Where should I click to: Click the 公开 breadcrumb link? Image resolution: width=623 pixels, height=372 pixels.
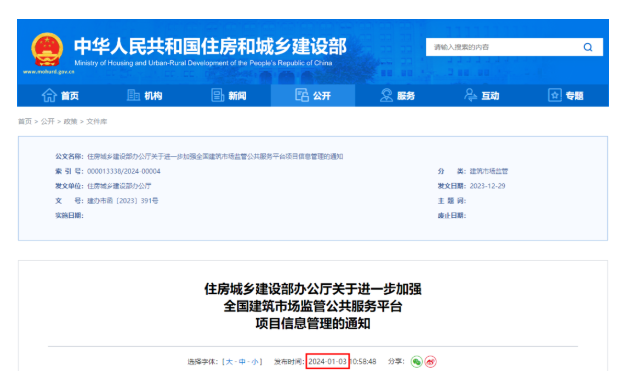point(48,121)
